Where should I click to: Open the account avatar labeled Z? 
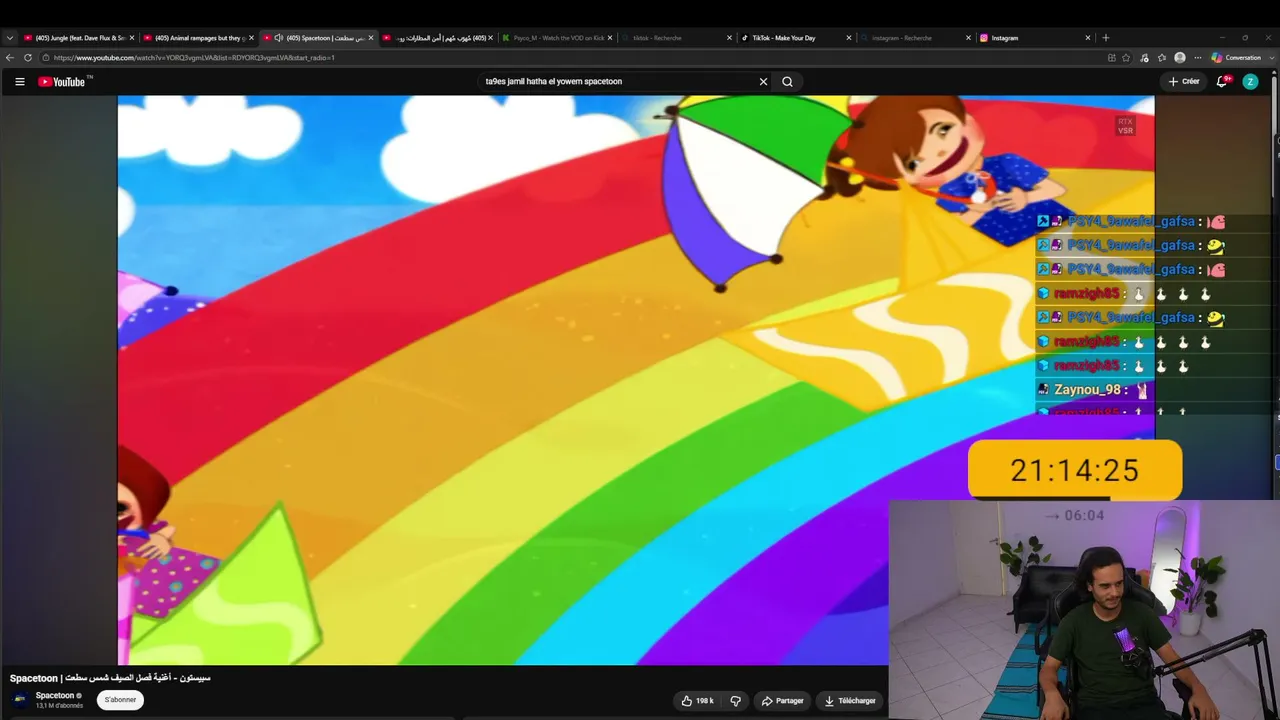1250,82
